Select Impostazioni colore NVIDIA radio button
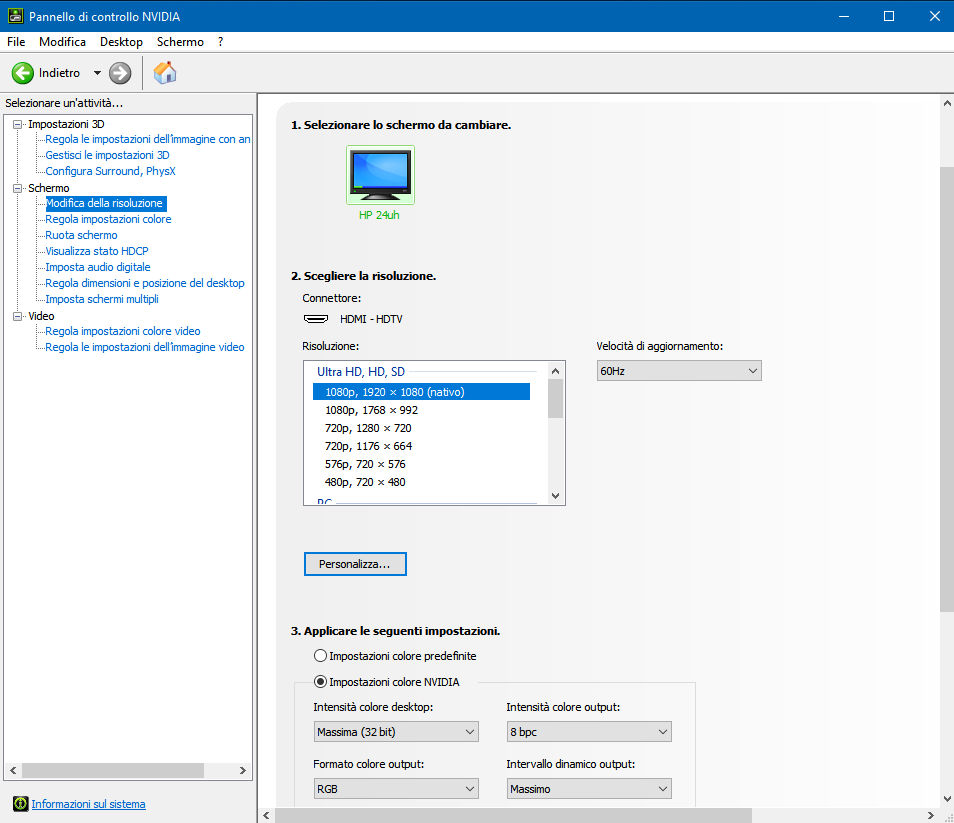Viewport: 954px width, 823px height. click(x=320, y=682)
